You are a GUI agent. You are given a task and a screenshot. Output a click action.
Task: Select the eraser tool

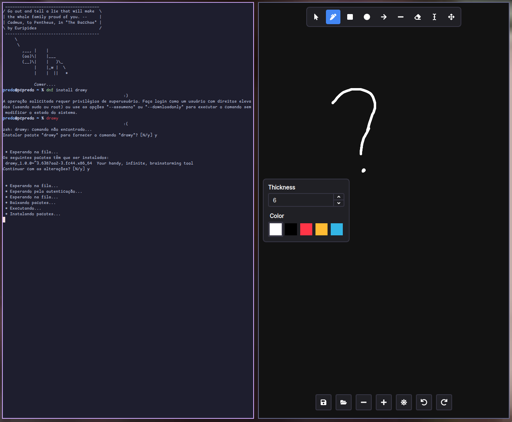417,17
